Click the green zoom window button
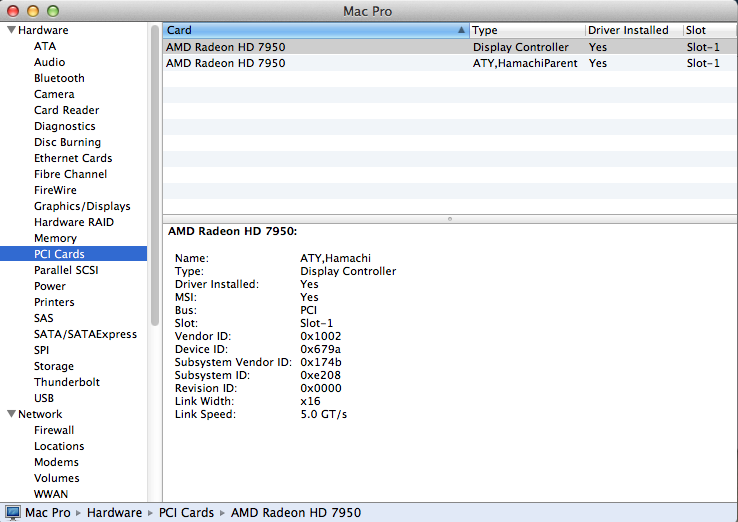Image resolution: width=738 pixels, height=522 pixels. click(x=53, y=11)
